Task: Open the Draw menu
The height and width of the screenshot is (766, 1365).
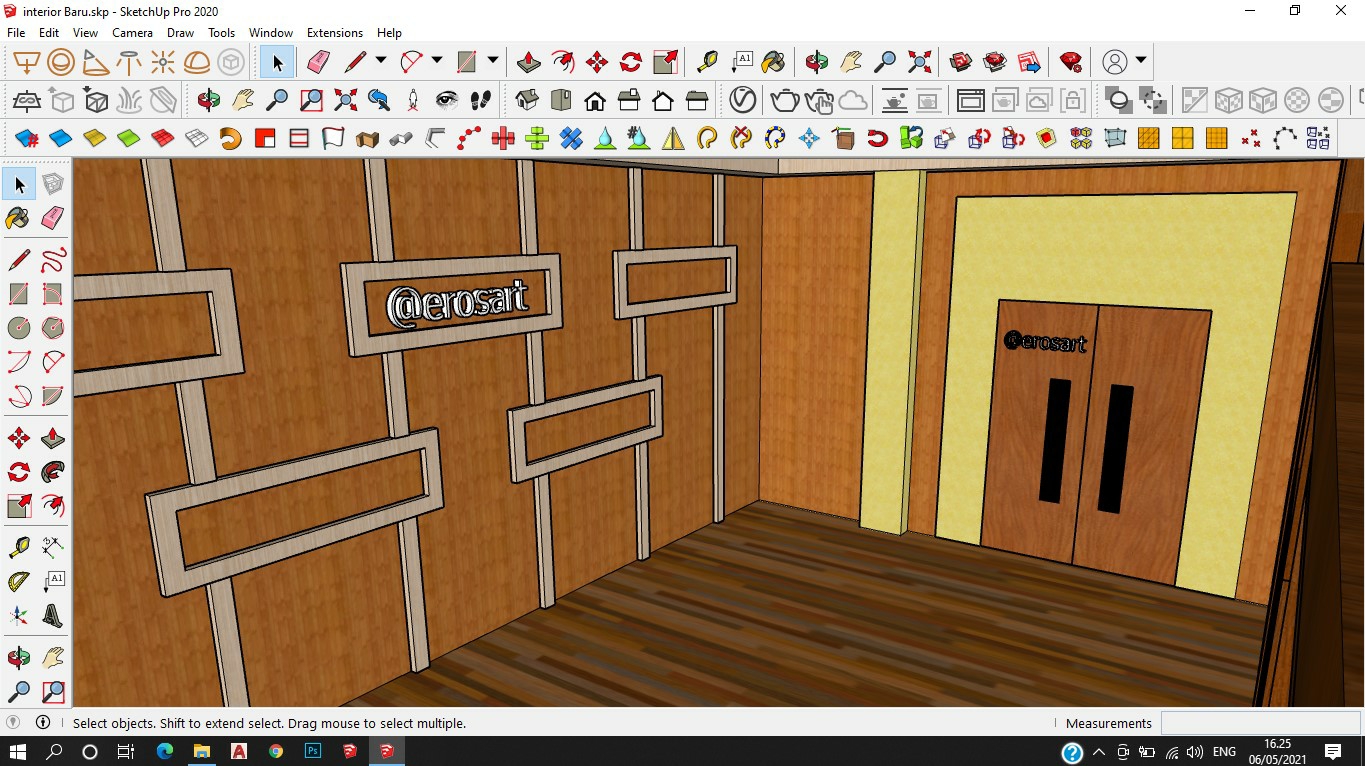Action: pyautogui.click(x=180, y=33)
